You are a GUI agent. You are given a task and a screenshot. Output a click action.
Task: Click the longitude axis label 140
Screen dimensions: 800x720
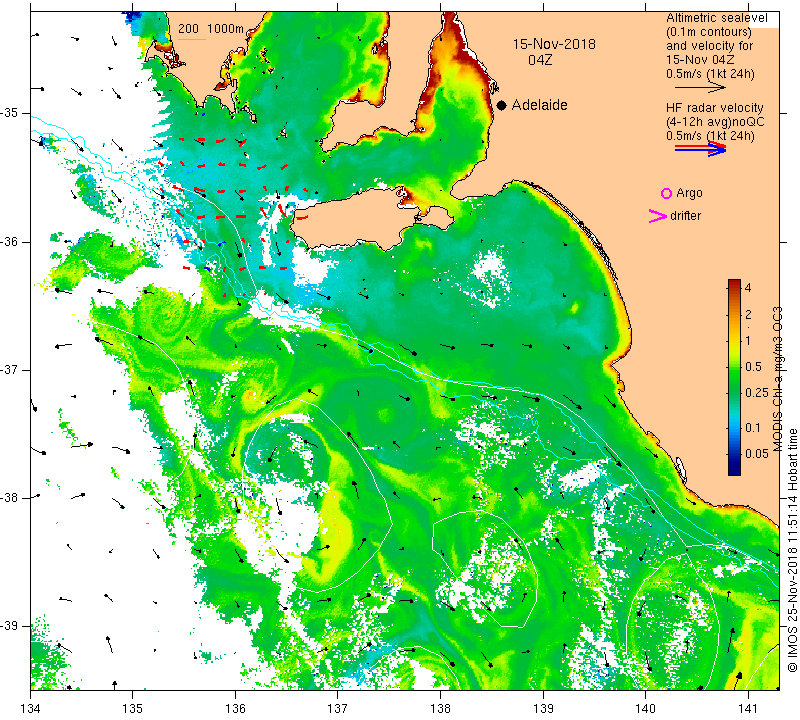click(x=645, y=709)
